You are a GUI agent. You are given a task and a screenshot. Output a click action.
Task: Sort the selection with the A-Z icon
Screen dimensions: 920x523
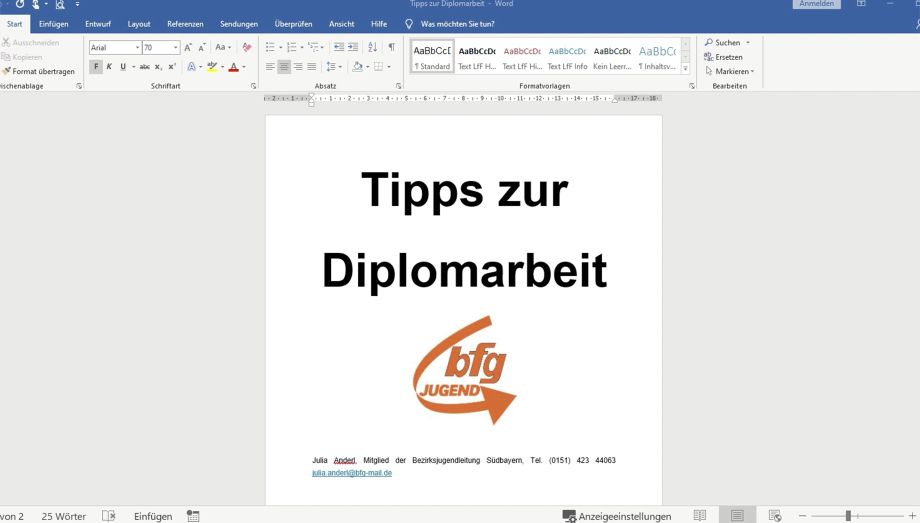[373, 47]
